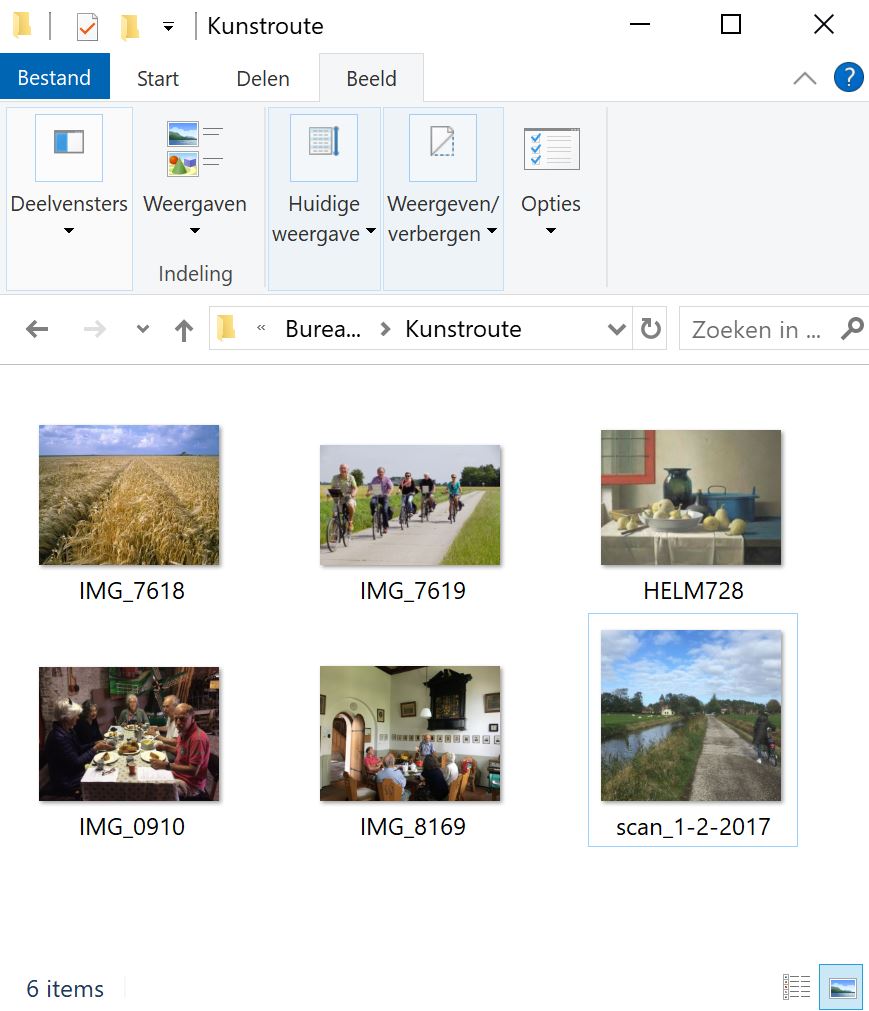Open the Deelvensters panes dropdown
Image resolution: width=869 pixels, height=1011 pixels.
coord(69,230)
